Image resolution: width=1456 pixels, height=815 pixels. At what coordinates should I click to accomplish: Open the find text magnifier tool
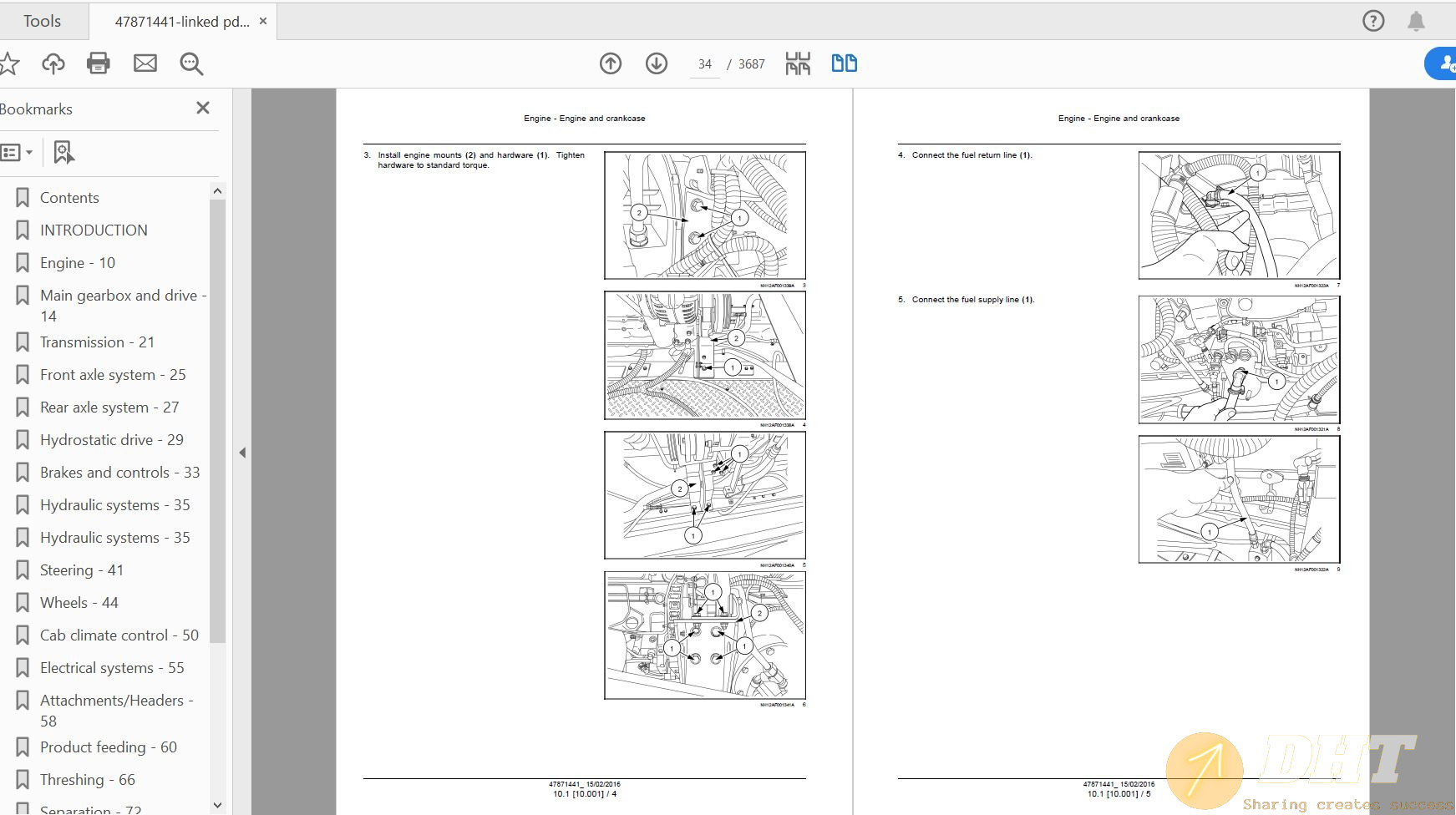coord(191,63)
